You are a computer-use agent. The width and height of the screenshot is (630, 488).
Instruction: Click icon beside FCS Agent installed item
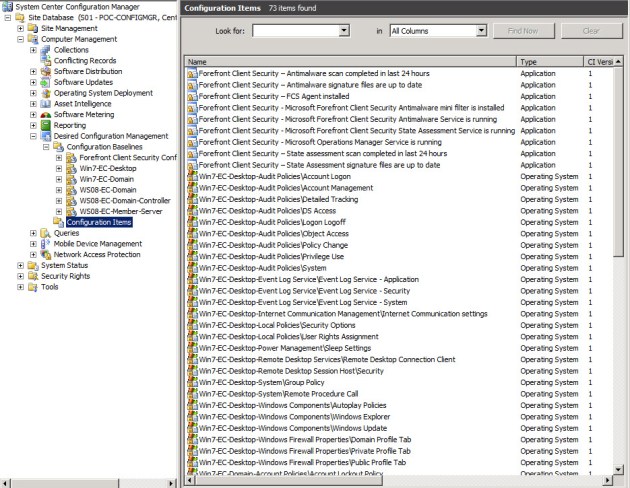tap(192, 96)
